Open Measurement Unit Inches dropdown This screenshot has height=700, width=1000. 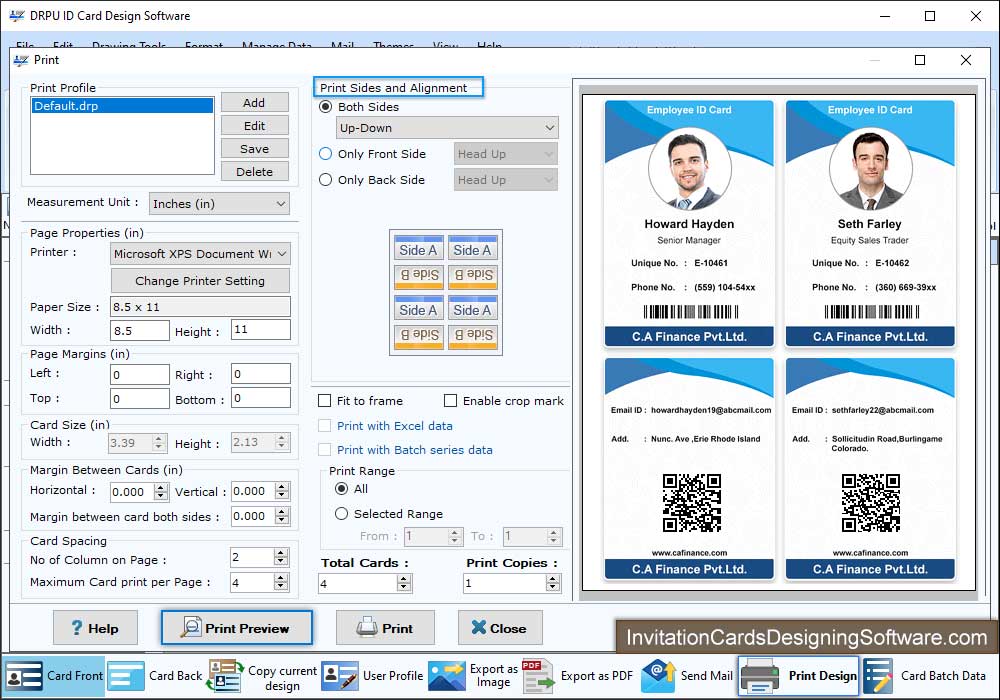219,203
